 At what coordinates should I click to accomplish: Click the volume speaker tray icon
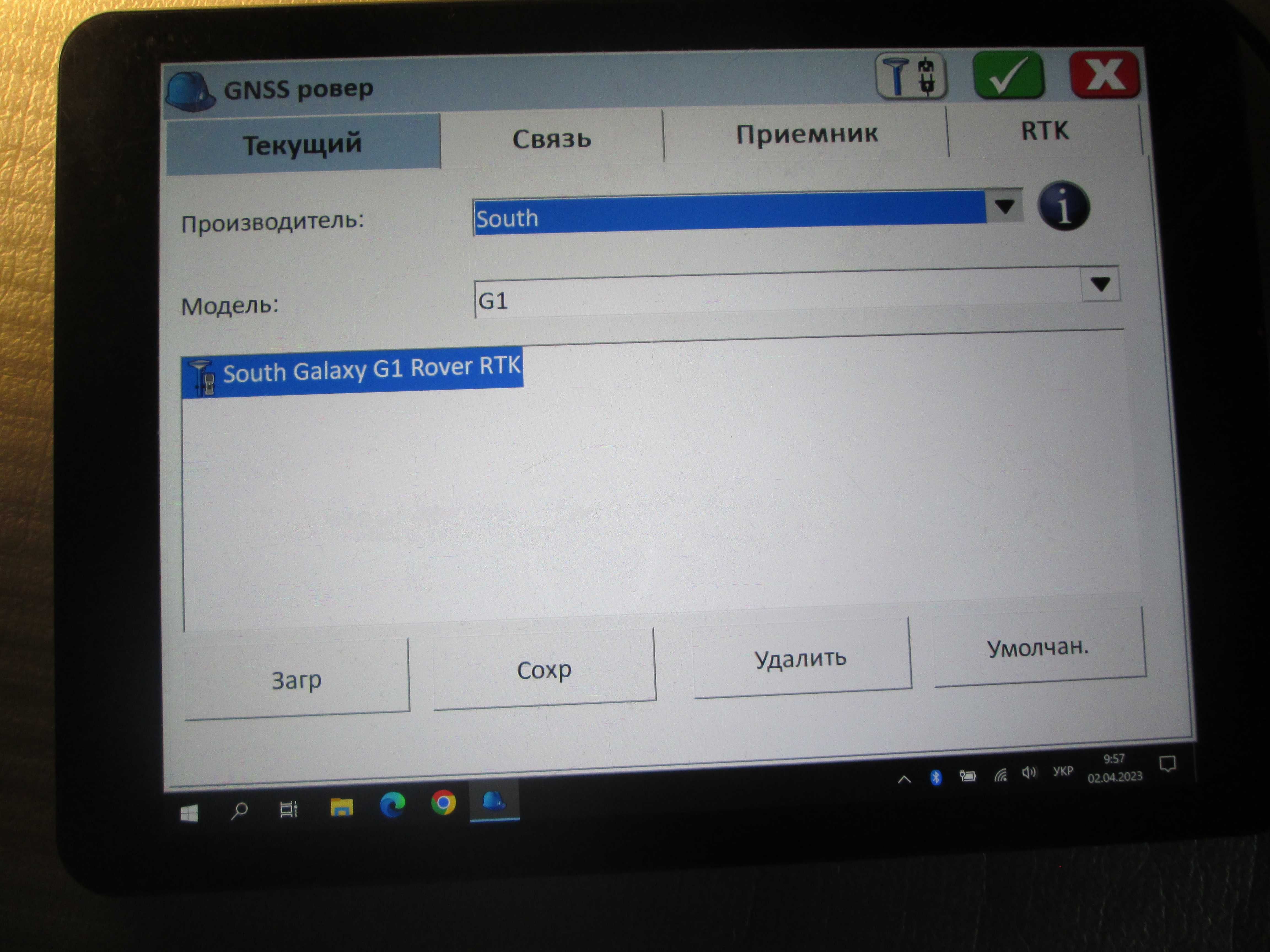pyautogui.click(x=1029, y=773)
